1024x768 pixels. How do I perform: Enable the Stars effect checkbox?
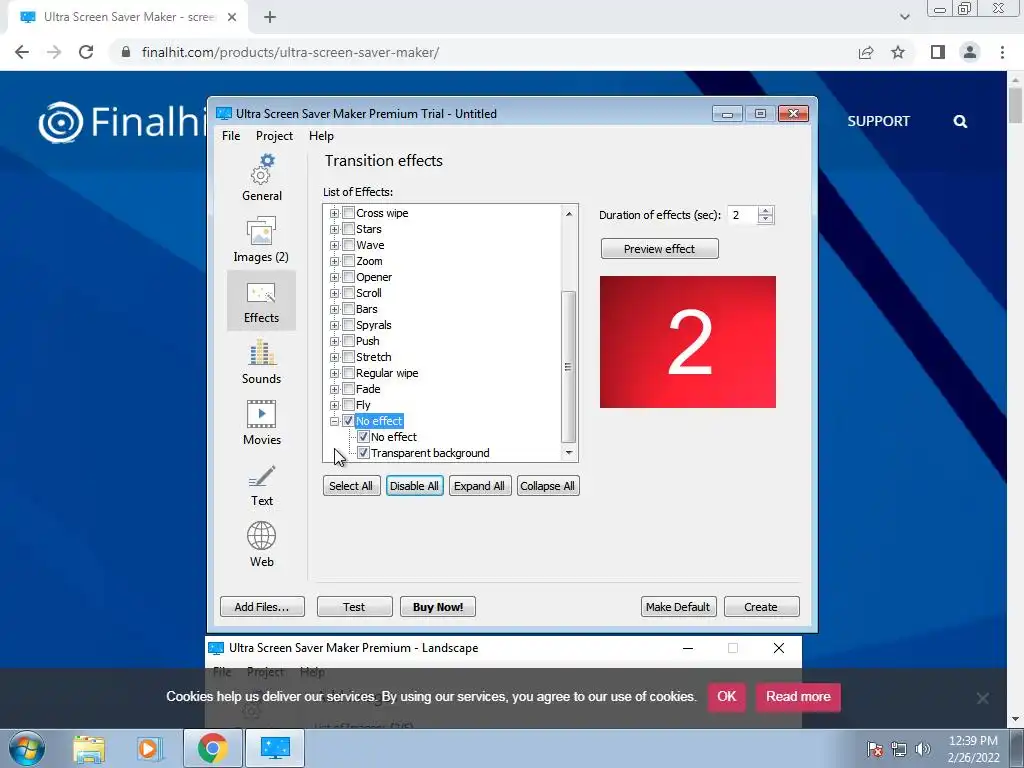[x=349, y=229]
